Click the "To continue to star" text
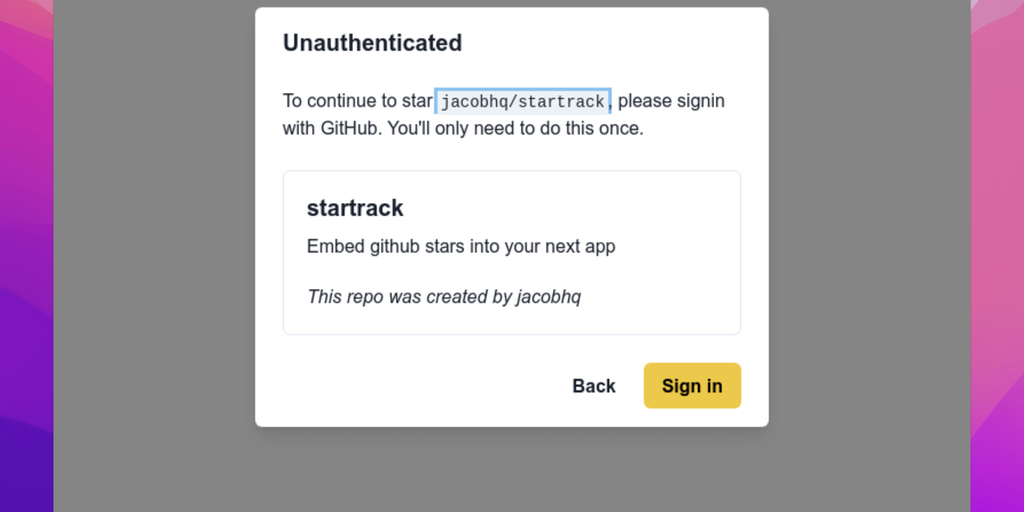 357,101
